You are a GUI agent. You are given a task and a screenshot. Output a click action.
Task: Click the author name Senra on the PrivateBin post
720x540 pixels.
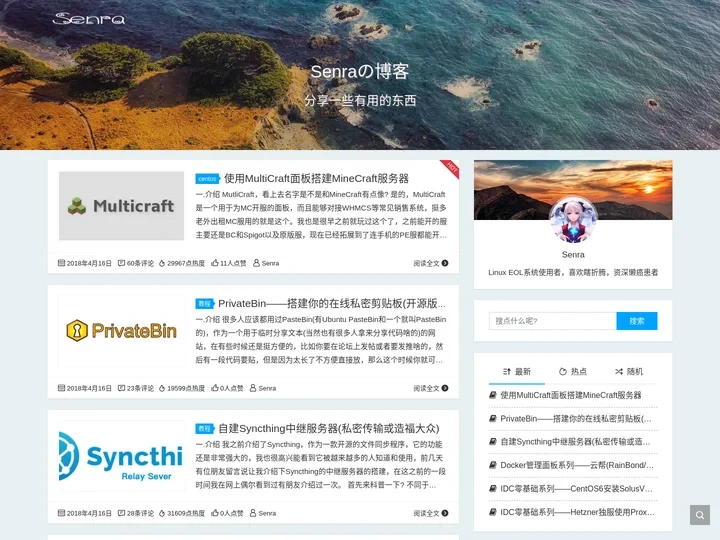point(267,388)
